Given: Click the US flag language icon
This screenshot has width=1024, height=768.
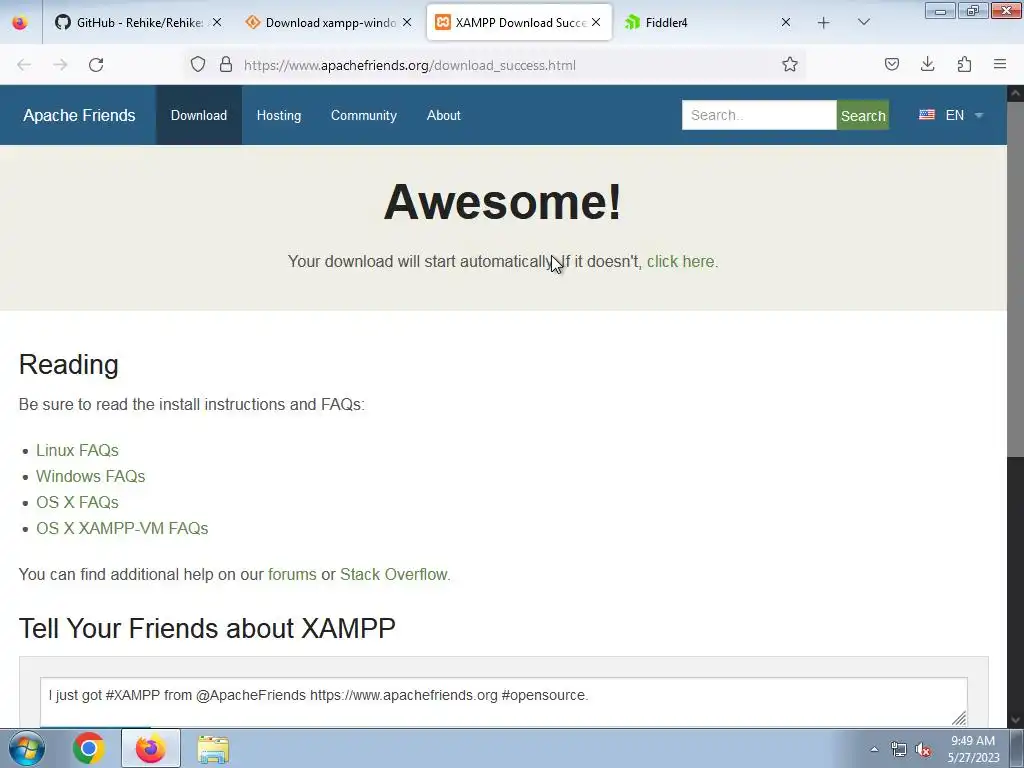Looking at the screenshot, I should click(927, 115).
